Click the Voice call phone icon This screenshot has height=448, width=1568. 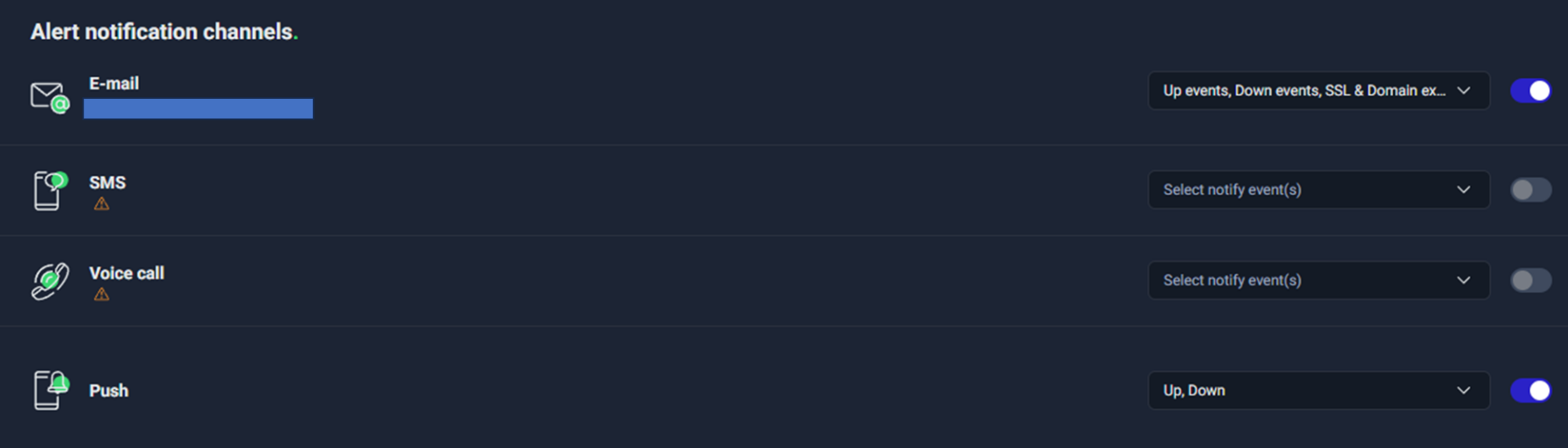(49, 281)
